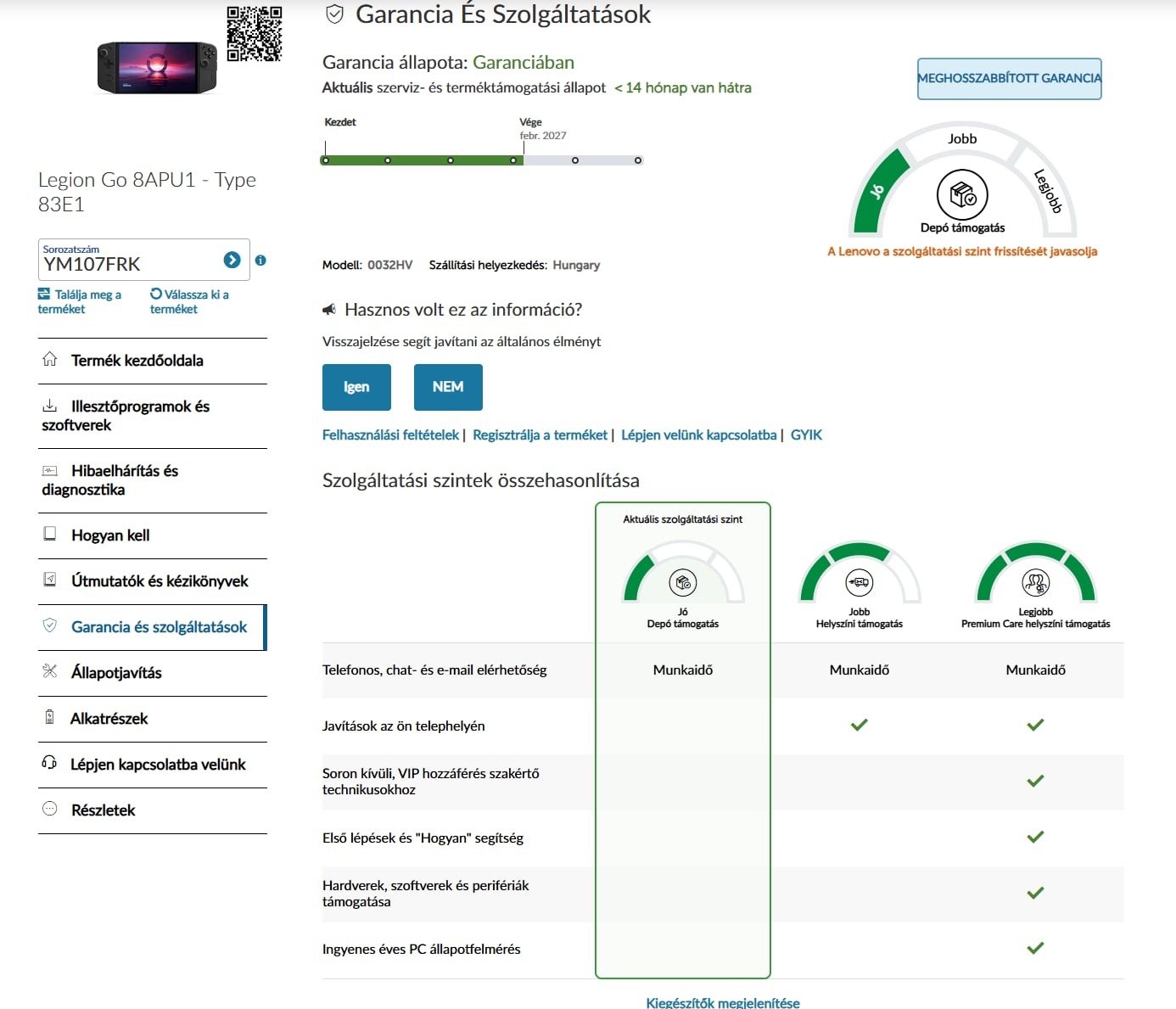This screenshot has height=1009, width=1176.
Task: Answer Igen to feedback question
Action: click(356, 387)
